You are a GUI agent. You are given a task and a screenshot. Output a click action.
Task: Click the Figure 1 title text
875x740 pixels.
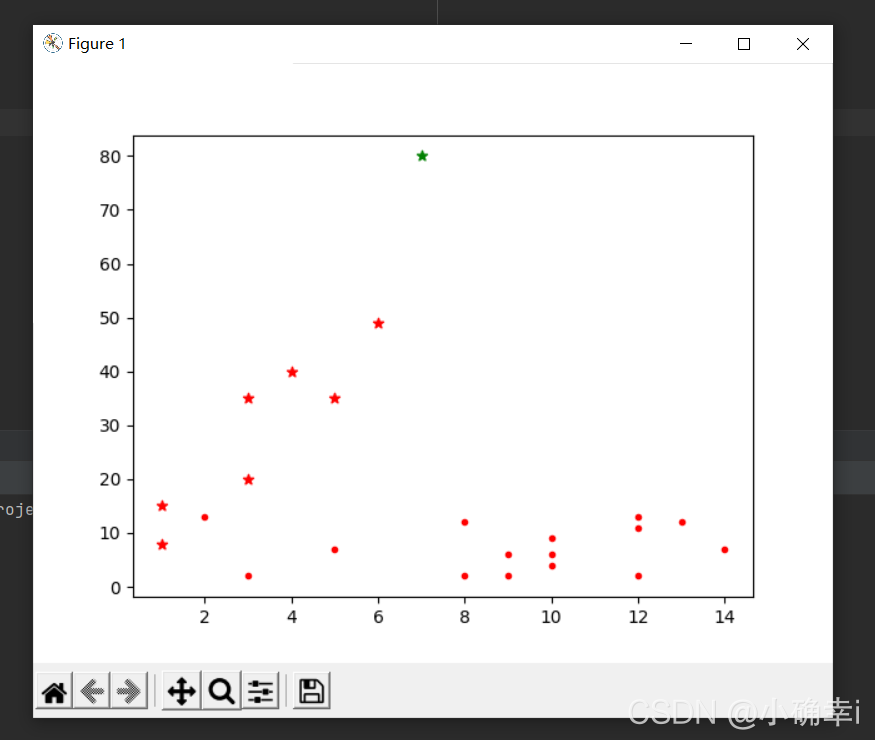coord(97,44)
